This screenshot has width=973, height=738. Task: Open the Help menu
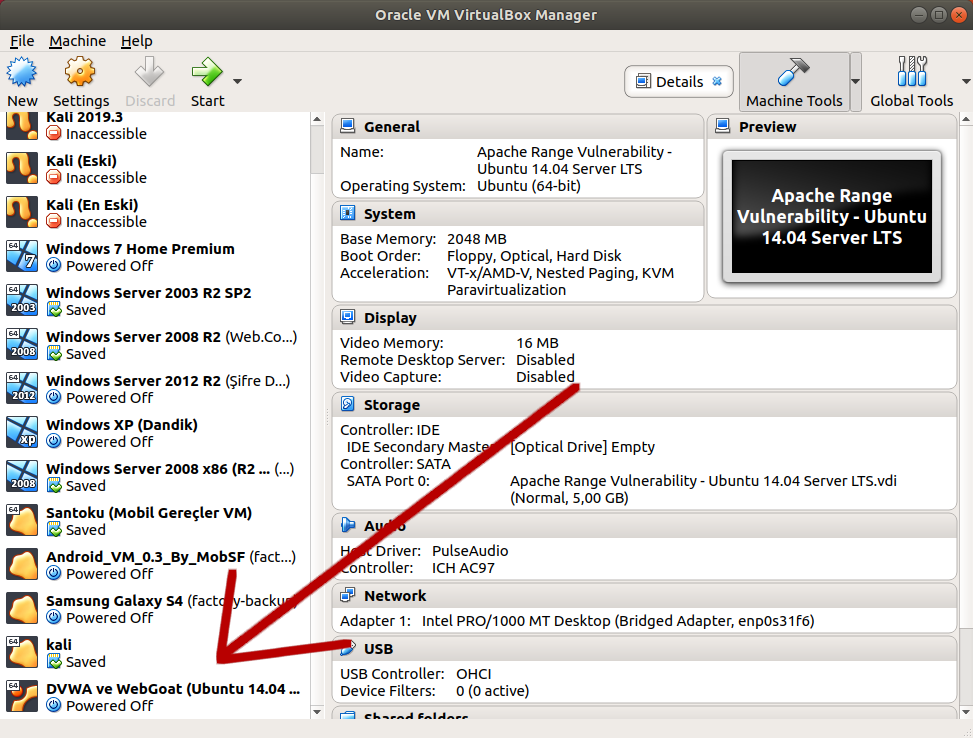pyautogui.click(x=137, y=41)
